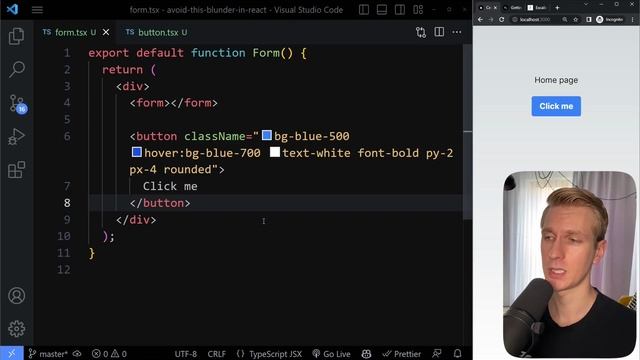
Task: Open editor More Actions ellipsis menu
Action: 457,32
